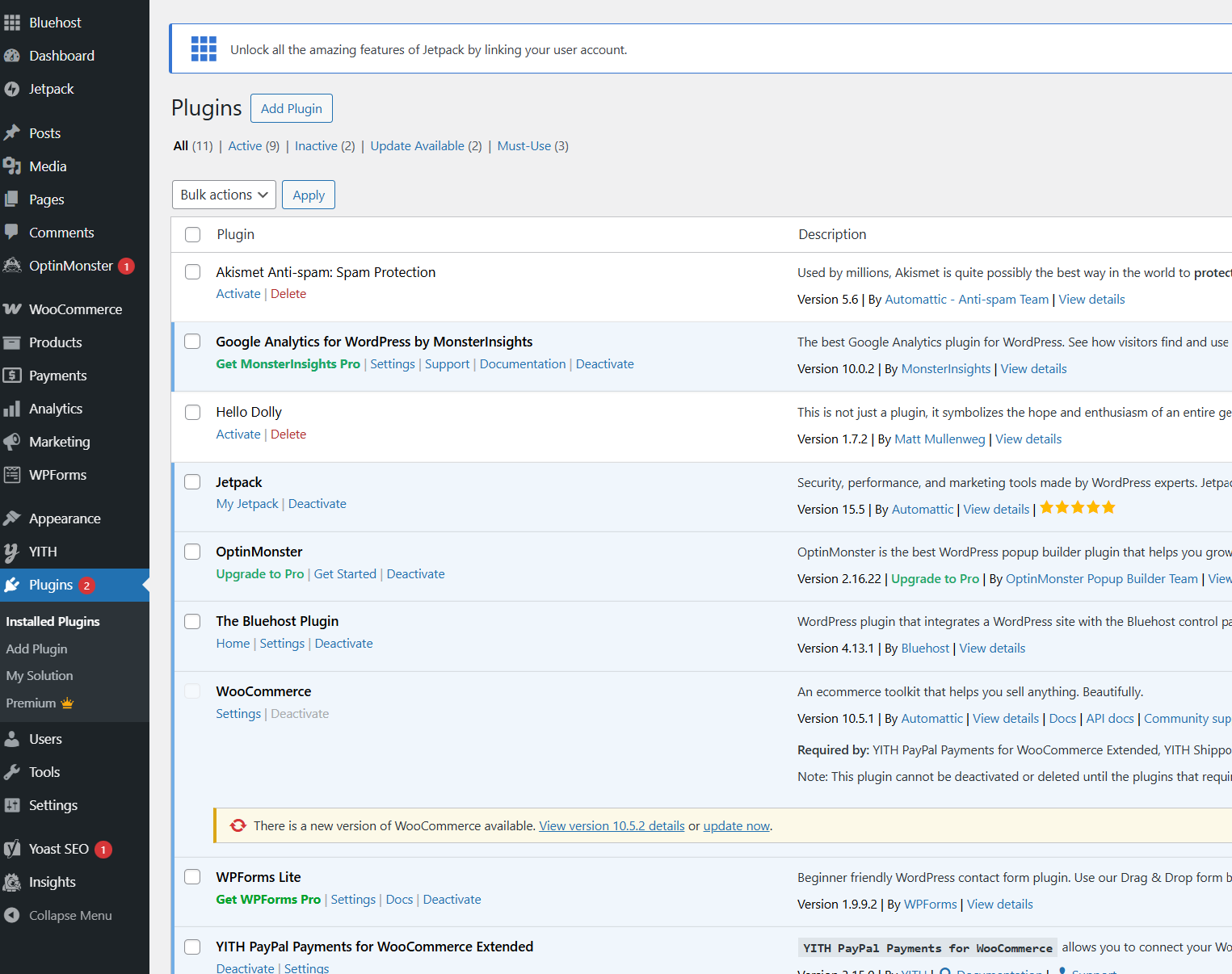The height and width of the screenshot is (974, 1232).
Task: Click the Marketing megaphone icon
Action: pos(12,442)
